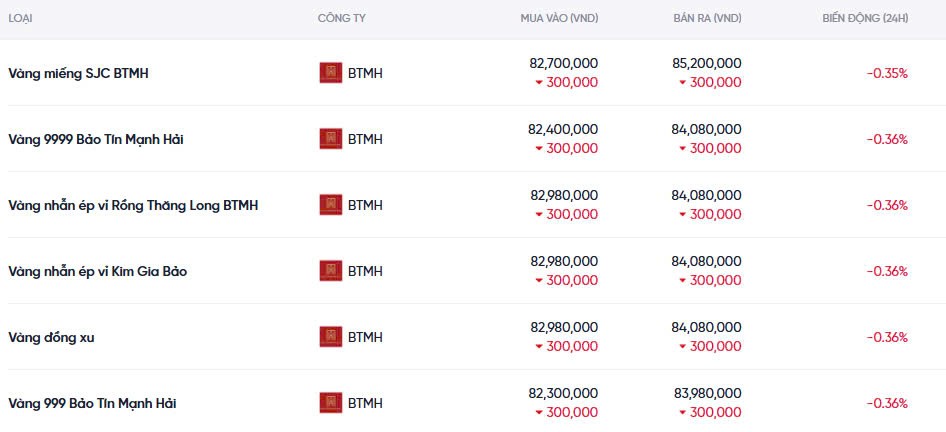Click red down arrow under 85,200,000 sell price
946x432 pixels.
683,82
